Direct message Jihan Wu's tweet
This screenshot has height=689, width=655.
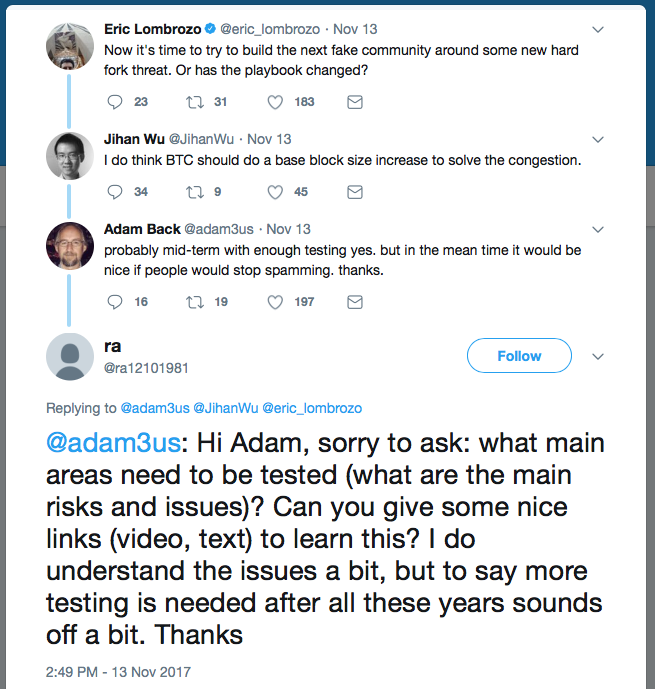click(x=354, y=192)
